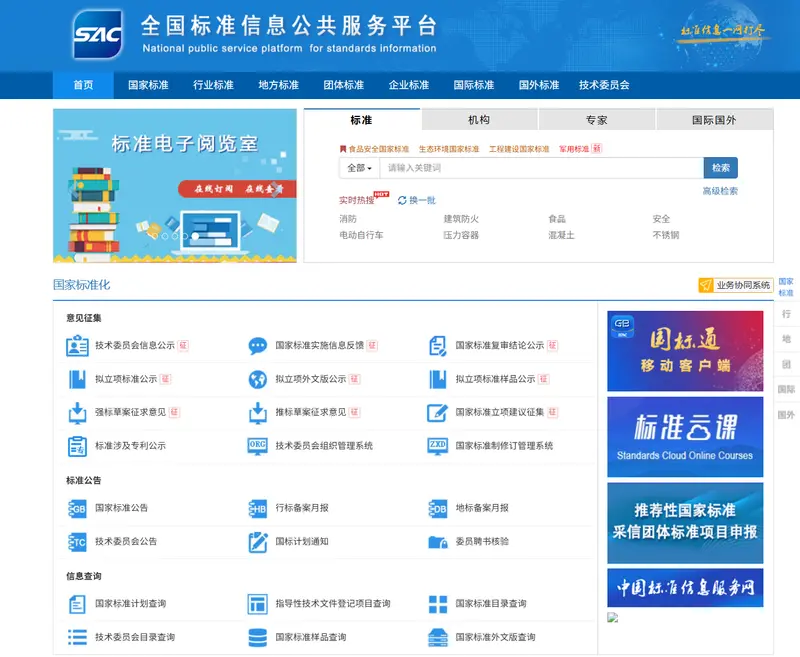Open the 高级检索 advanced search link

point(720,191)
